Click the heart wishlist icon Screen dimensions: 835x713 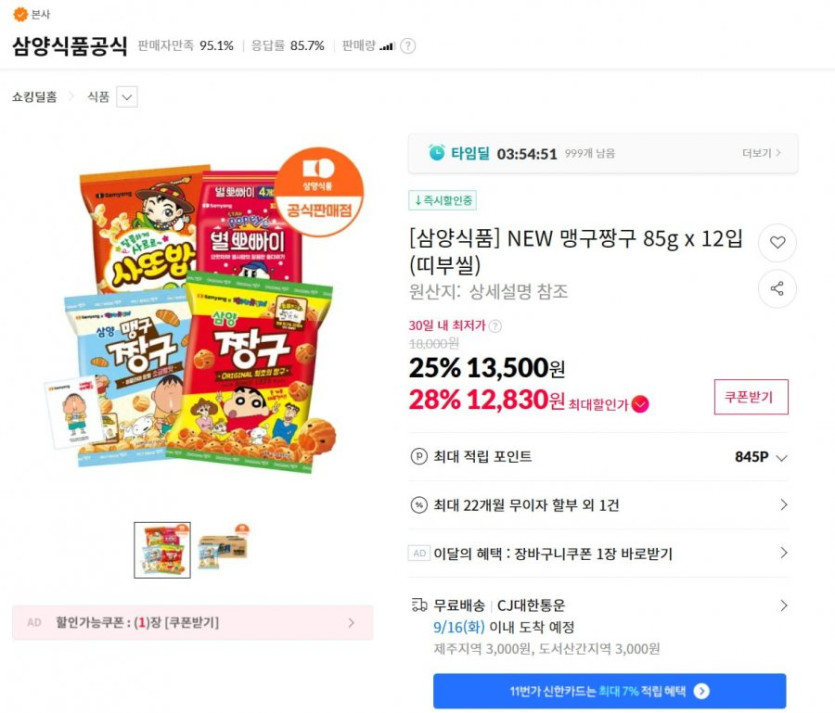[x=777, y=242]
